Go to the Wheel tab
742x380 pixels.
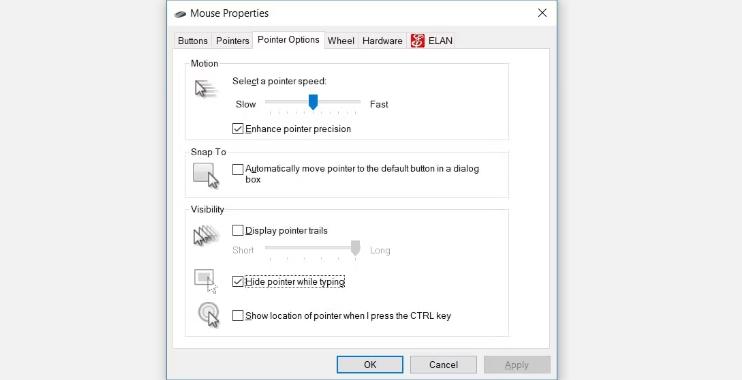tap(341, 41)
